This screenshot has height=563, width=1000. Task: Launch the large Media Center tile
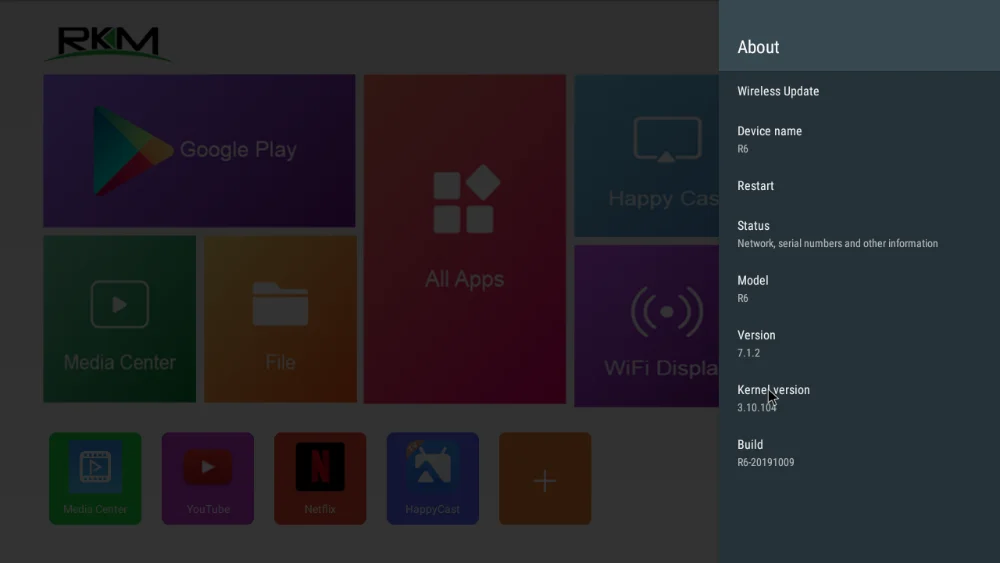119,319
